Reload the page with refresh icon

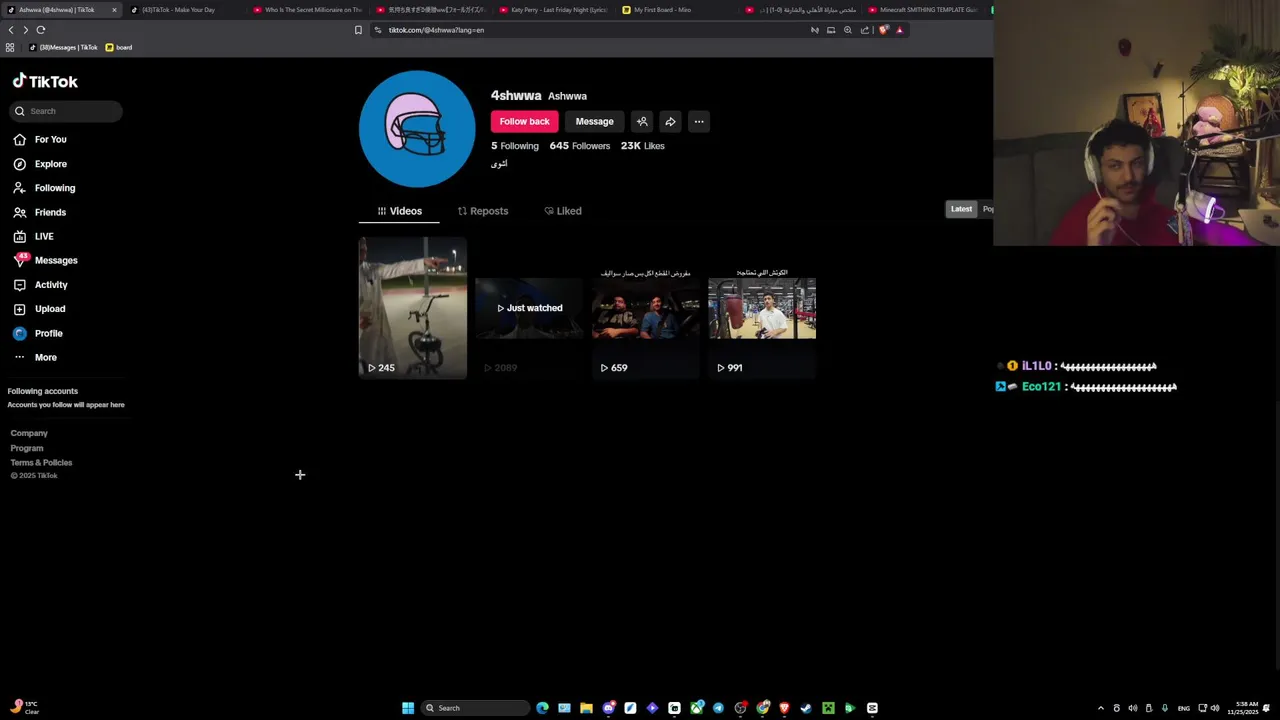click(41, 30)
